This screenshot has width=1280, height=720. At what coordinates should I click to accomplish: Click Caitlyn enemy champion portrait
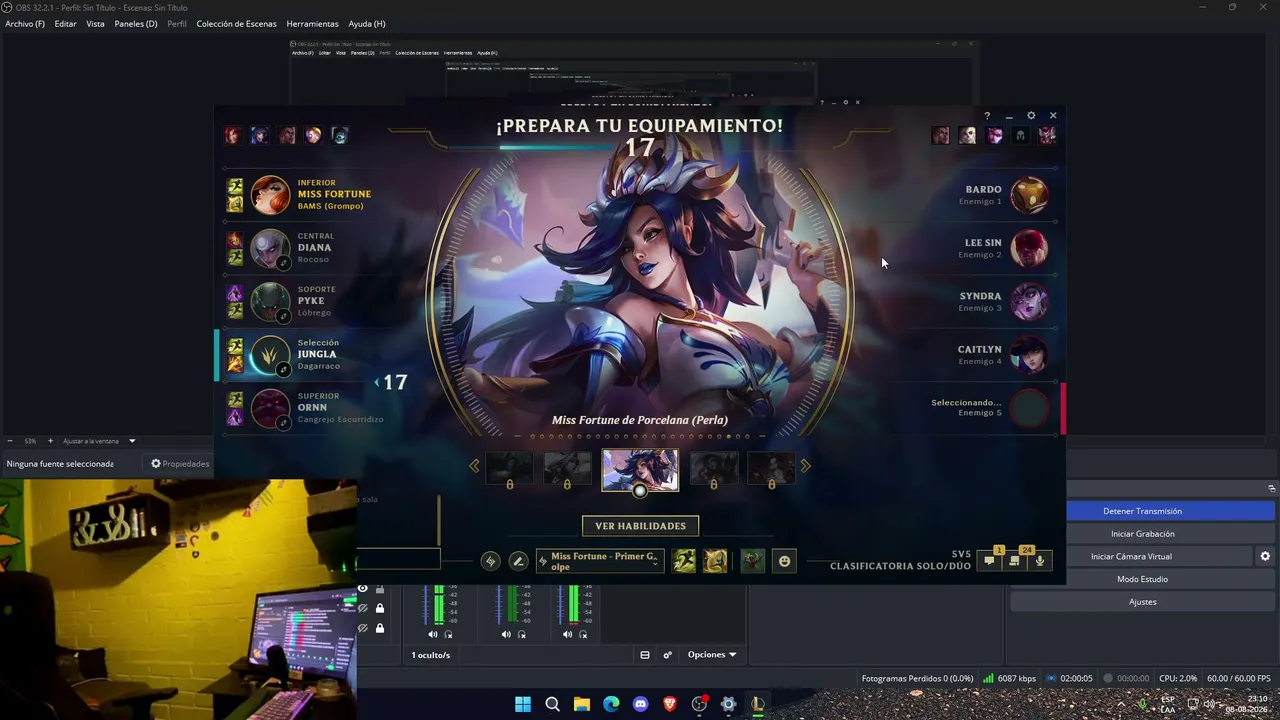coord(1029,355)
